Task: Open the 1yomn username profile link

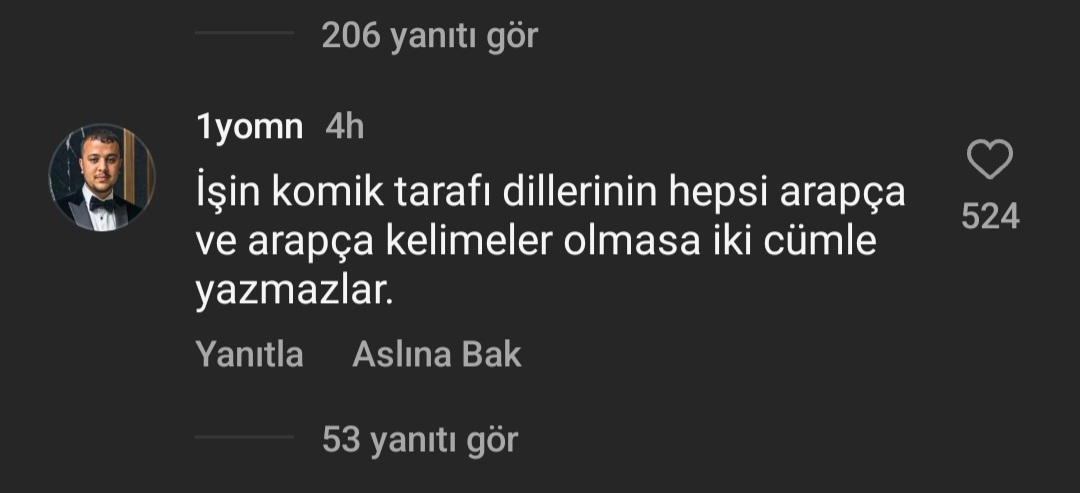Action: coord(249,128)
